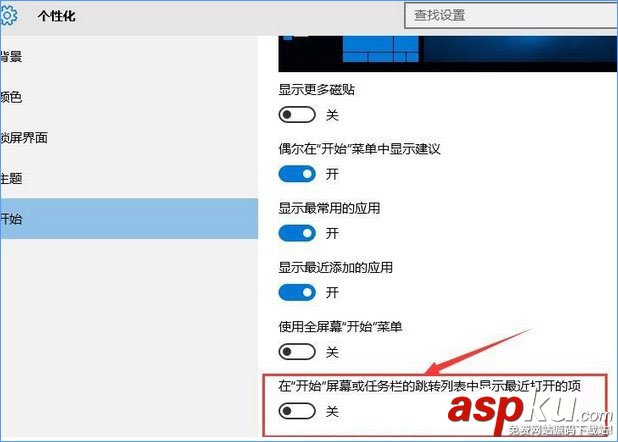Enable the 使用全屏幕开始菜单 toggle
Screen dimensions: 618x442
[297, 352]
